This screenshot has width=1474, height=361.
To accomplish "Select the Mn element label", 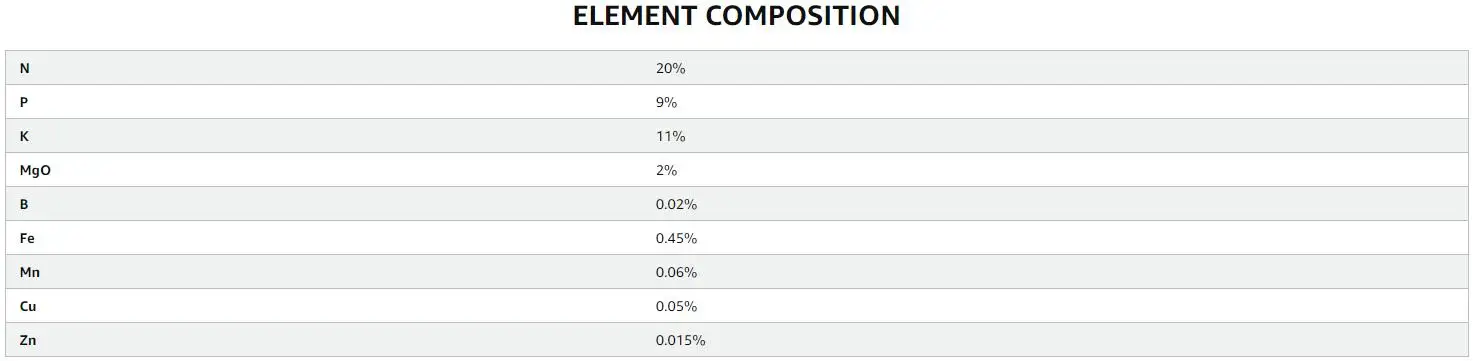I will point(29,272).
